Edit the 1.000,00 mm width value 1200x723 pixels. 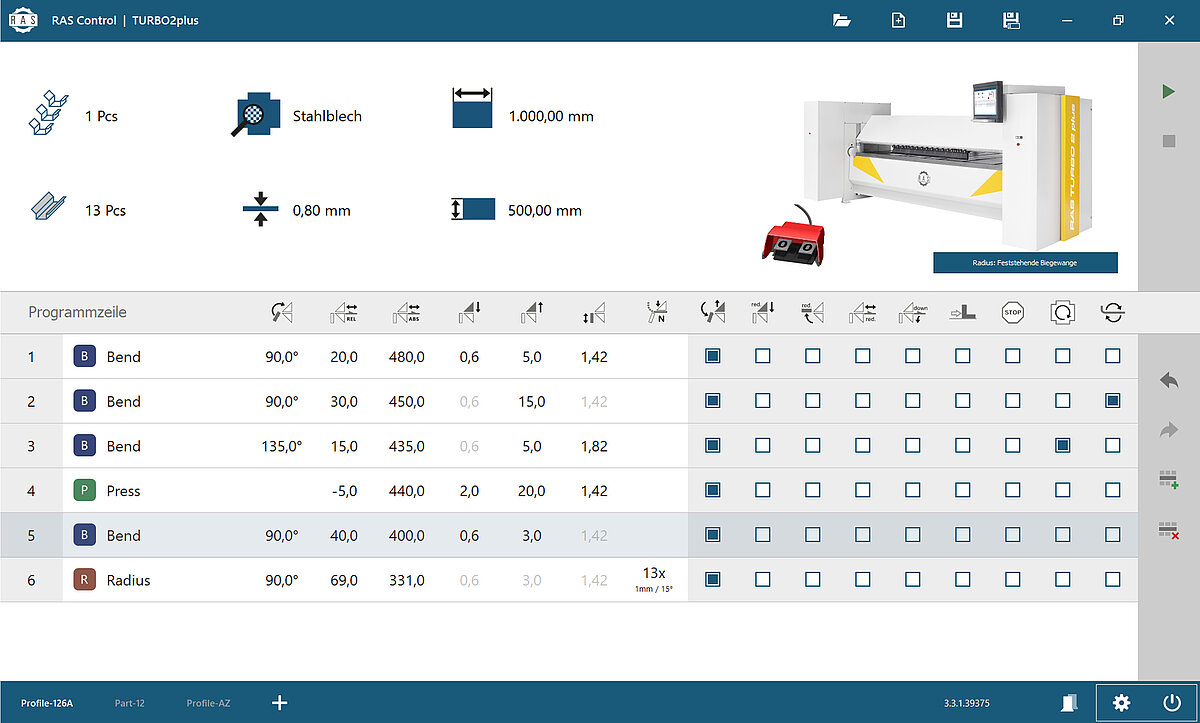(551, 116)
